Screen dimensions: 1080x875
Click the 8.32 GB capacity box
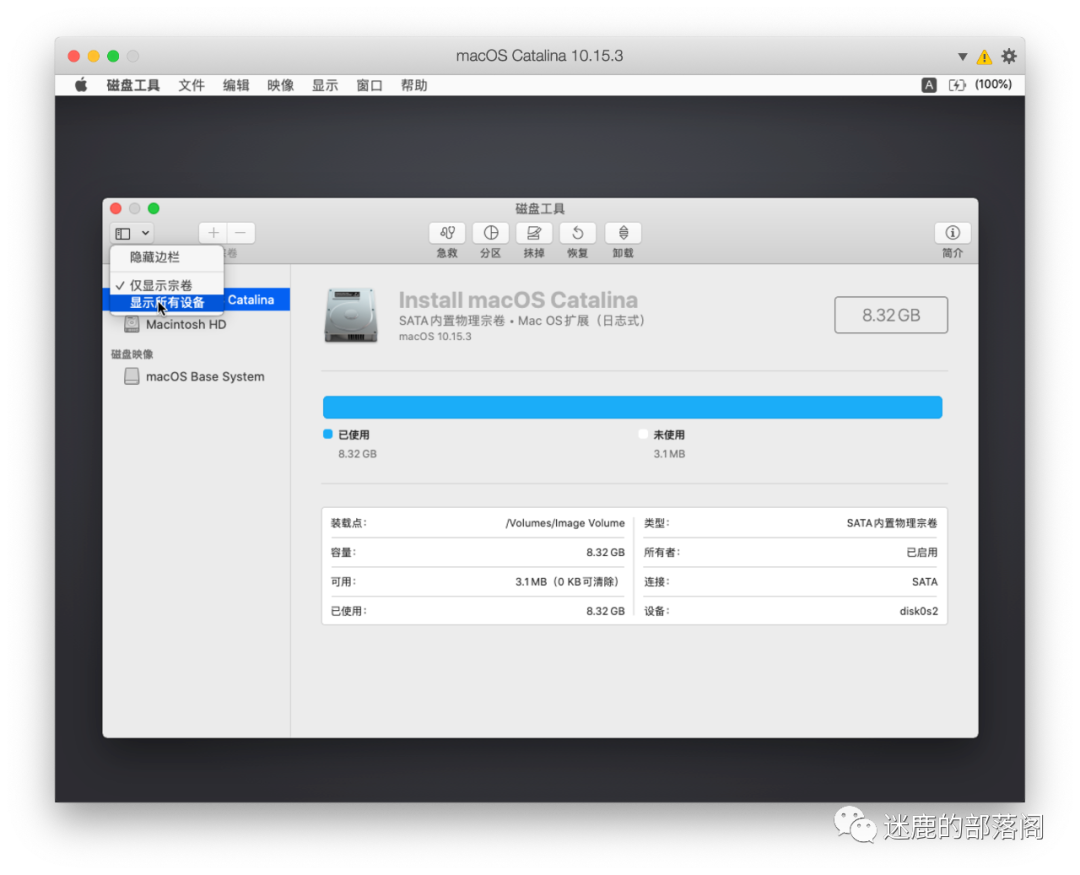[x=891, y=315]
